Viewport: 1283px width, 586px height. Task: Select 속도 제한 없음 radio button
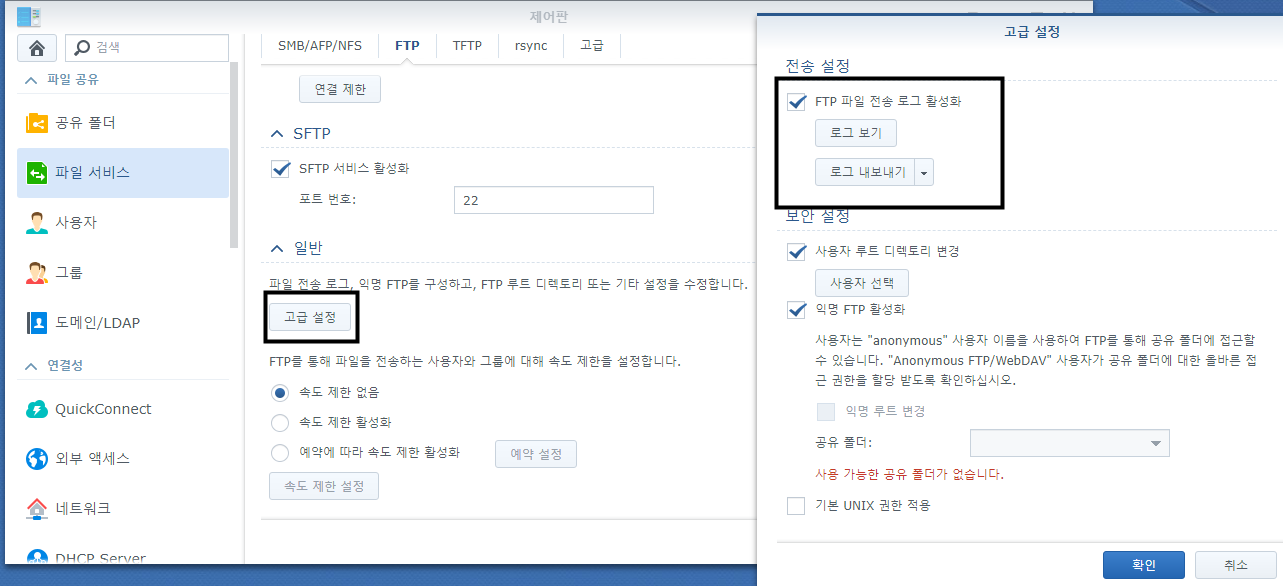280,393
